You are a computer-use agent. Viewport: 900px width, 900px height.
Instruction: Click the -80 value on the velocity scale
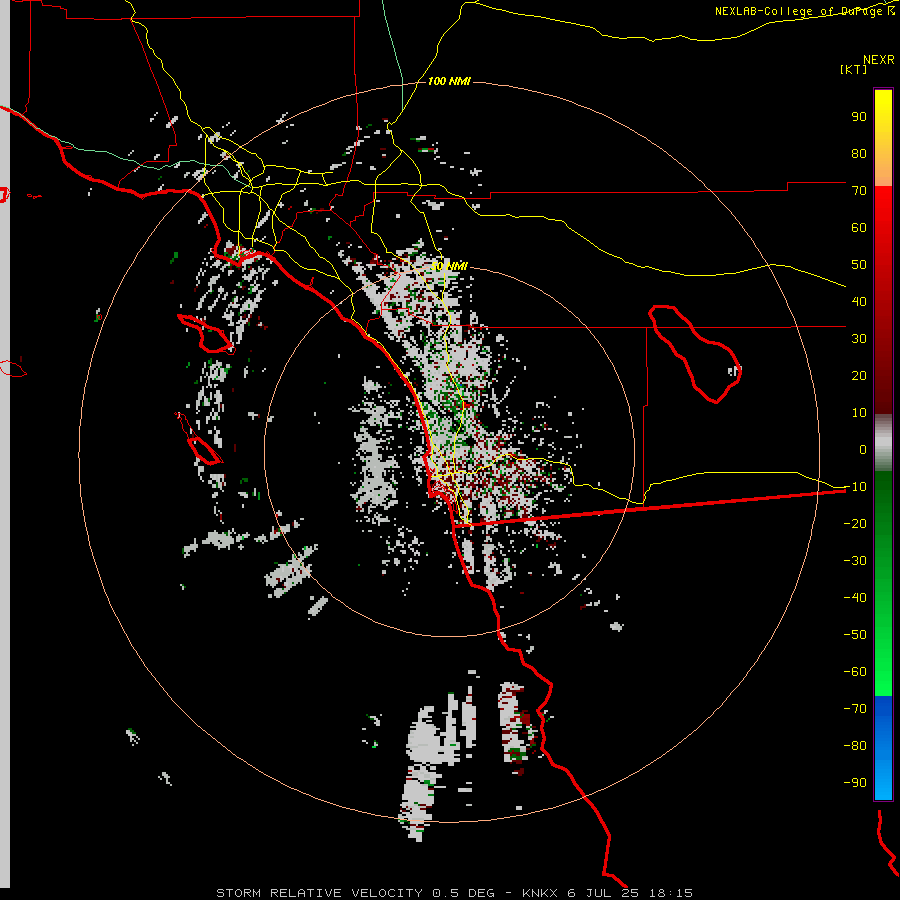pyautogui.click(x=855, y=746)
